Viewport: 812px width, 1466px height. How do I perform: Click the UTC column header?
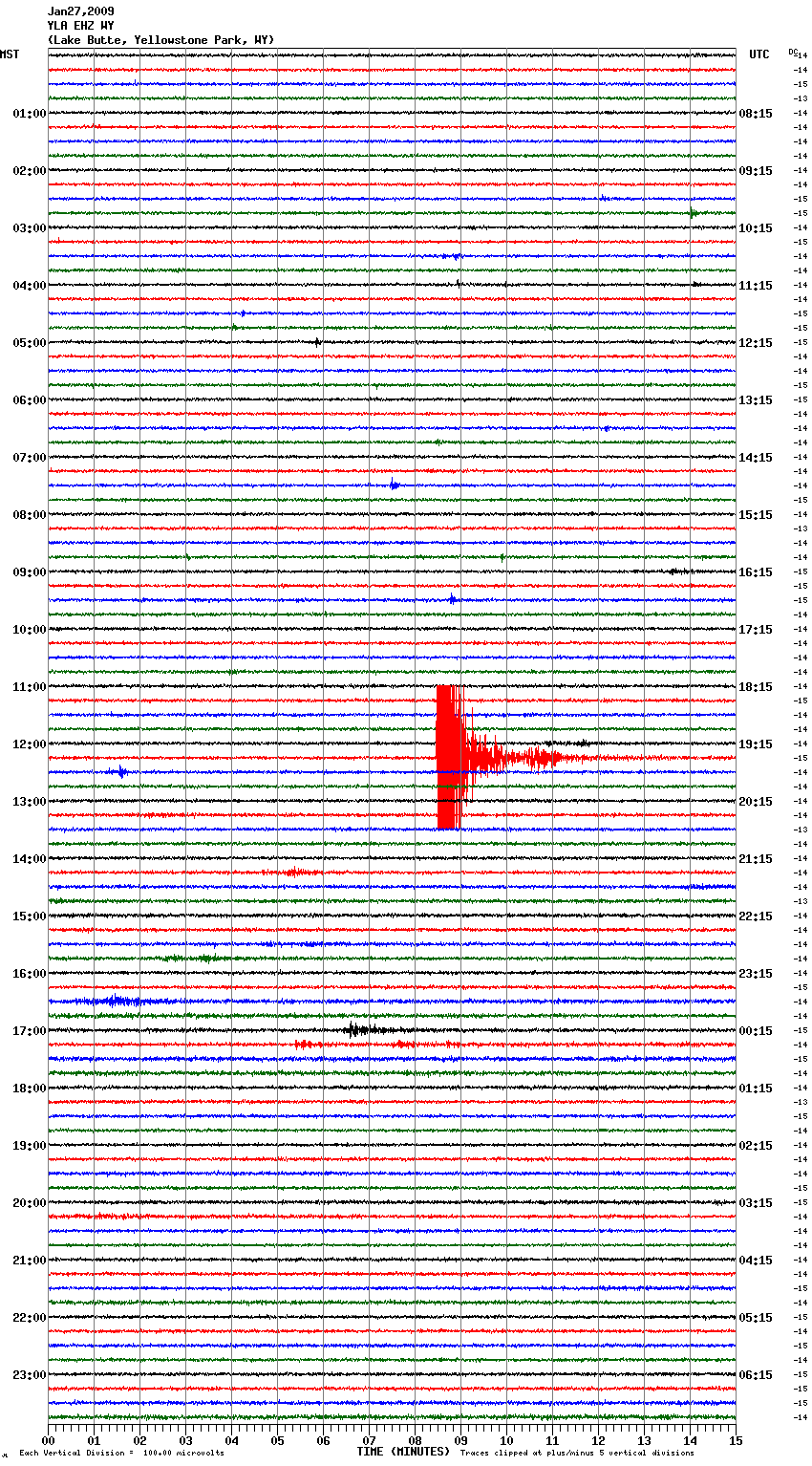(759, 54)
